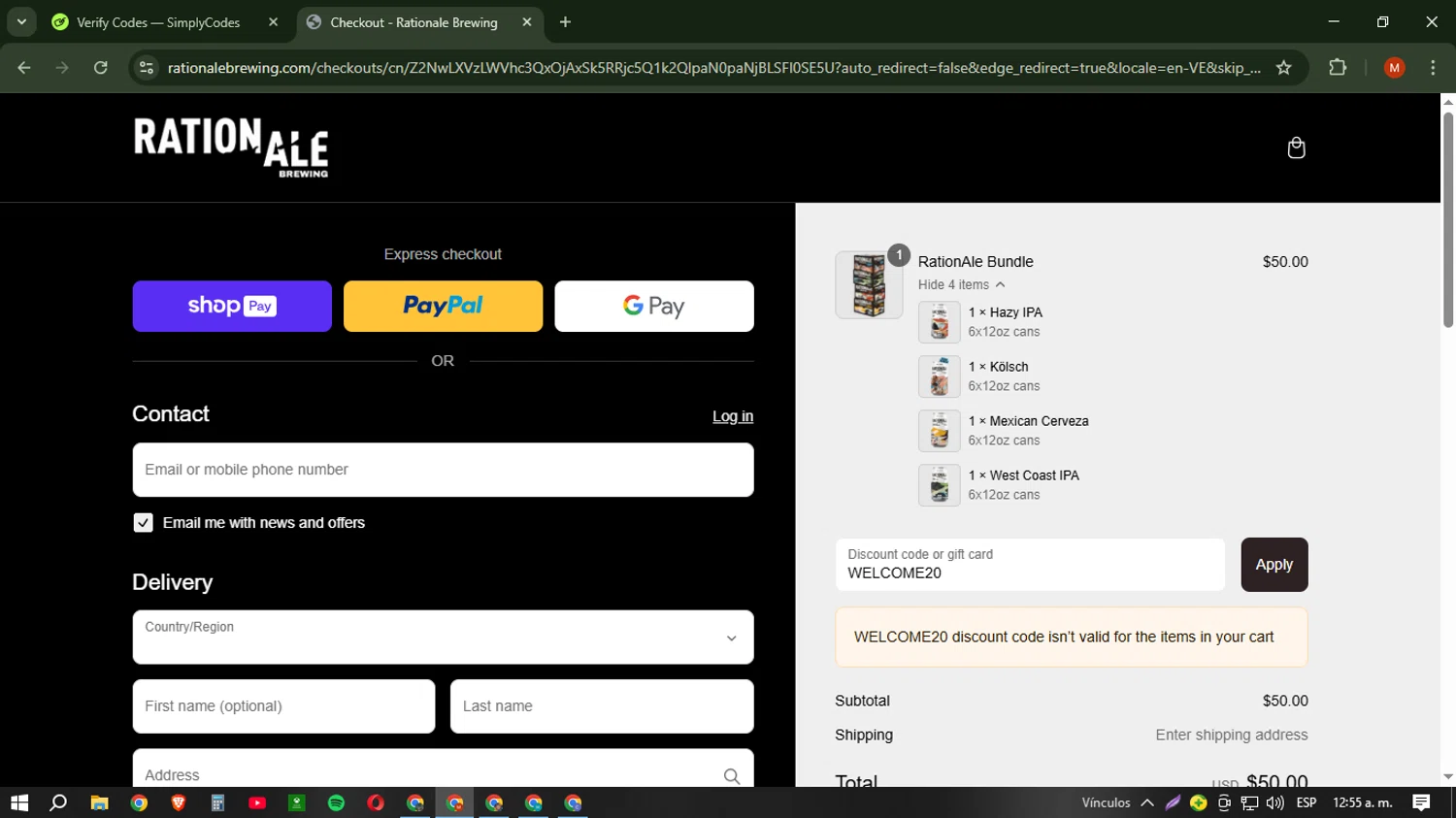
Task: Open Windows taskbar search
Action: [58, 802]
